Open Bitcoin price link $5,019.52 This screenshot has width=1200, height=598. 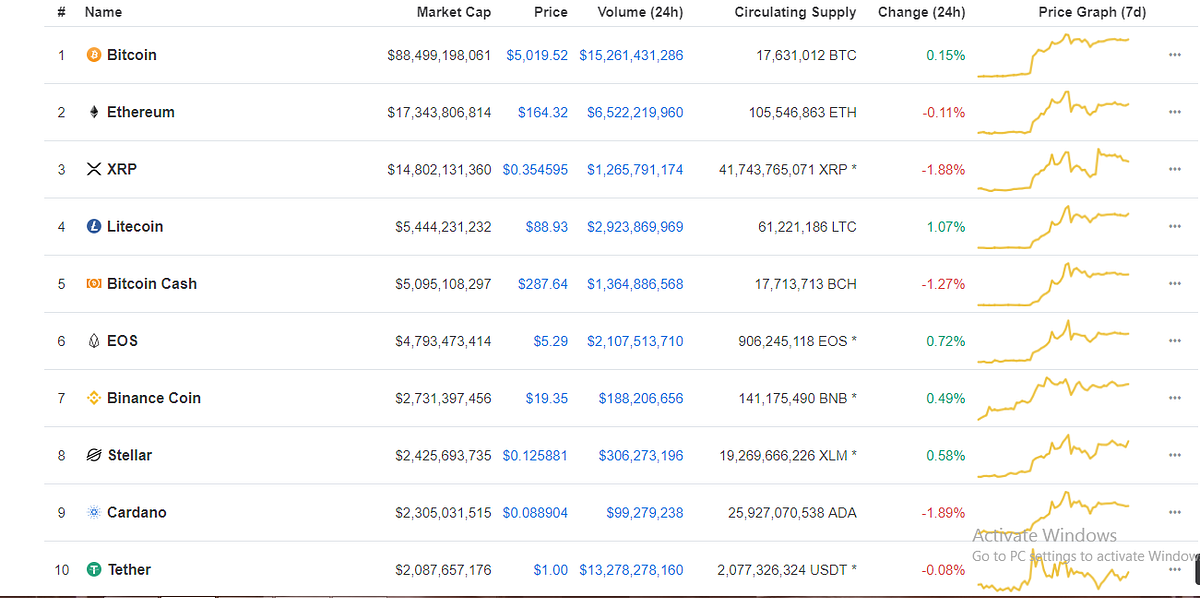[537, 55]
